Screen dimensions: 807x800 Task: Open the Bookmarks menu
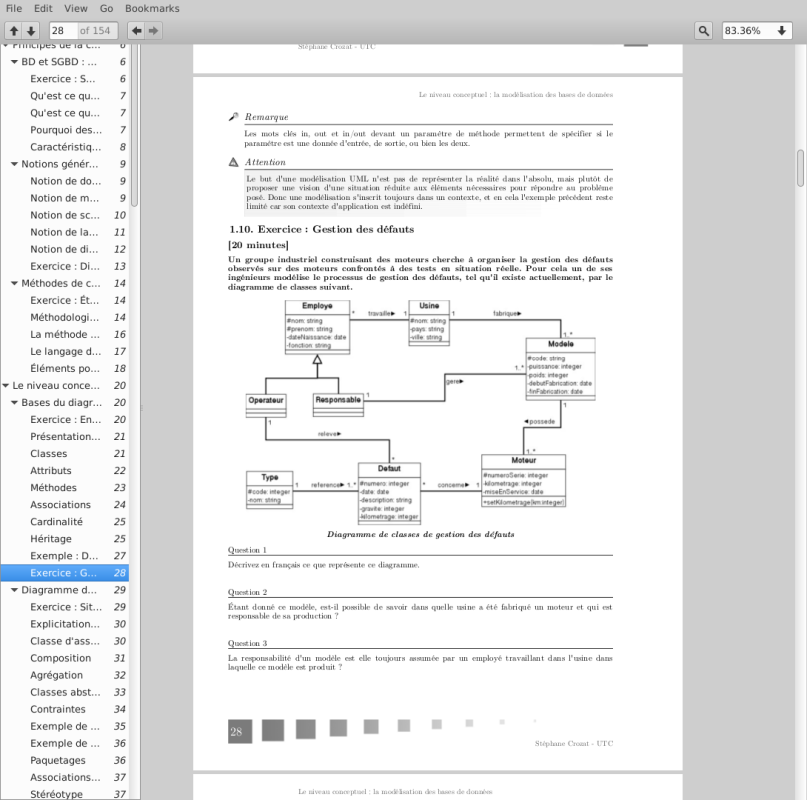click(152, 8)
